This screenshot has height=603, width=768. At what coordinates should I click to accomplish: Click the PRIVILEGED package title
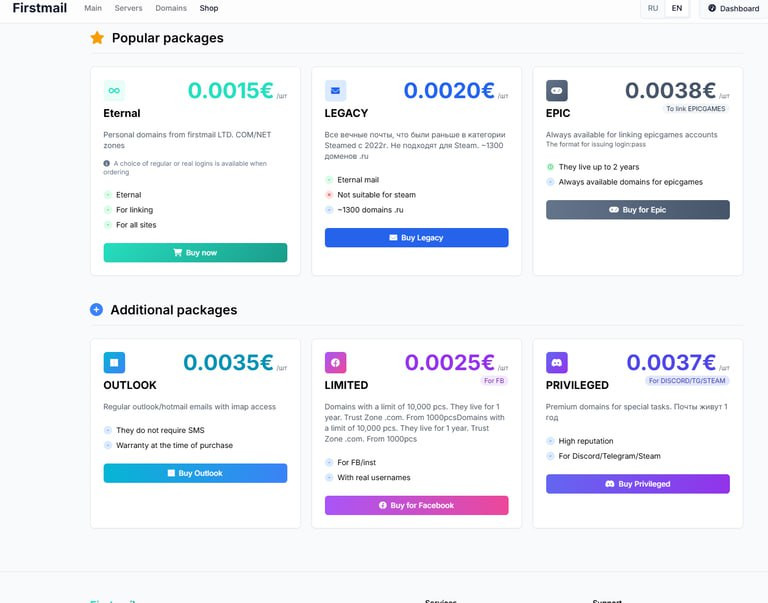[x=577, y=385]
